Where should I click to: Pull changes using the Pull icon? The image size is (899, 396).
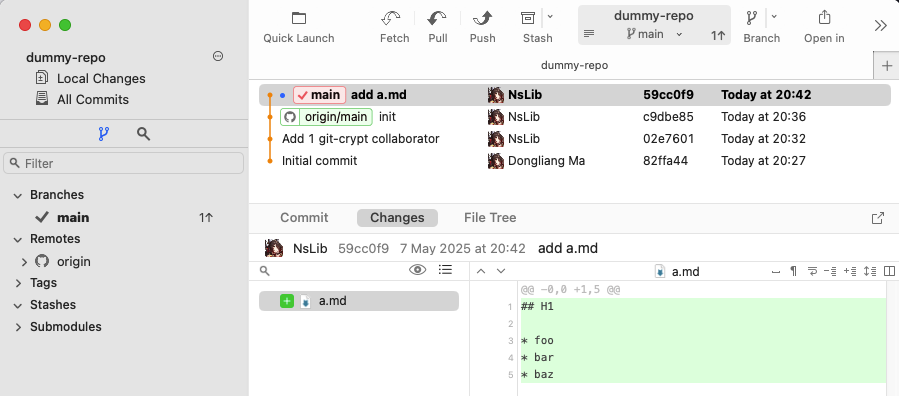(x=438, y=18)
